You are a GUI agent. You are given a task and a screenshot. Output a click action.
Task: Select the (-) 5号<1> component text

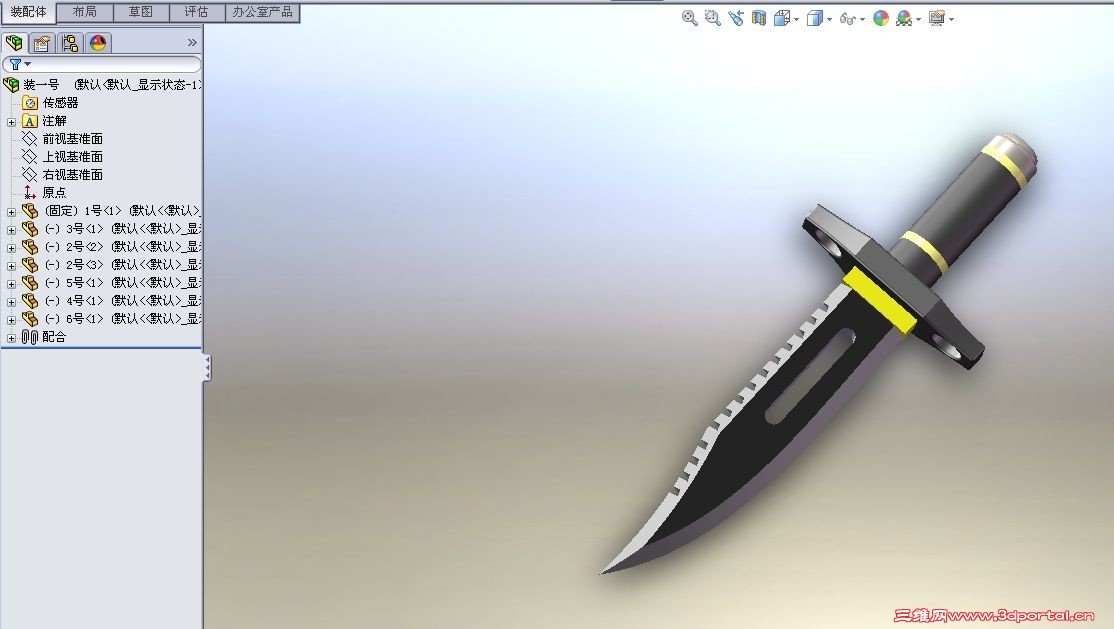point(74,283)
